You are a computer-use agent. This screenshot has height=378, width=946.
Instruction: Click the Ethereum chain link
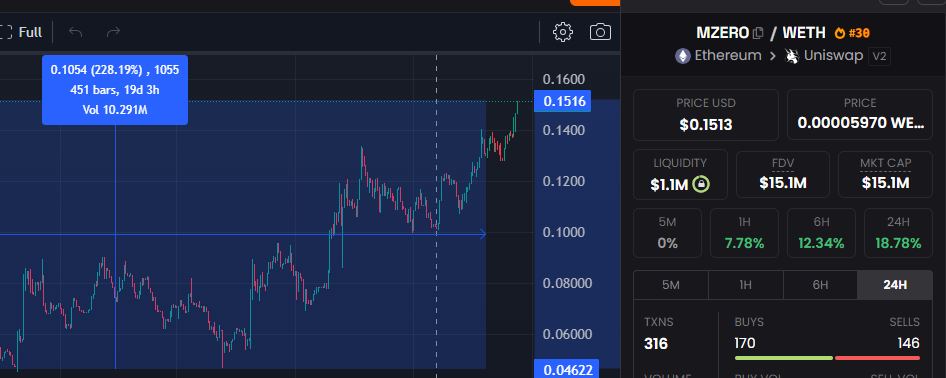pos(719,56)
